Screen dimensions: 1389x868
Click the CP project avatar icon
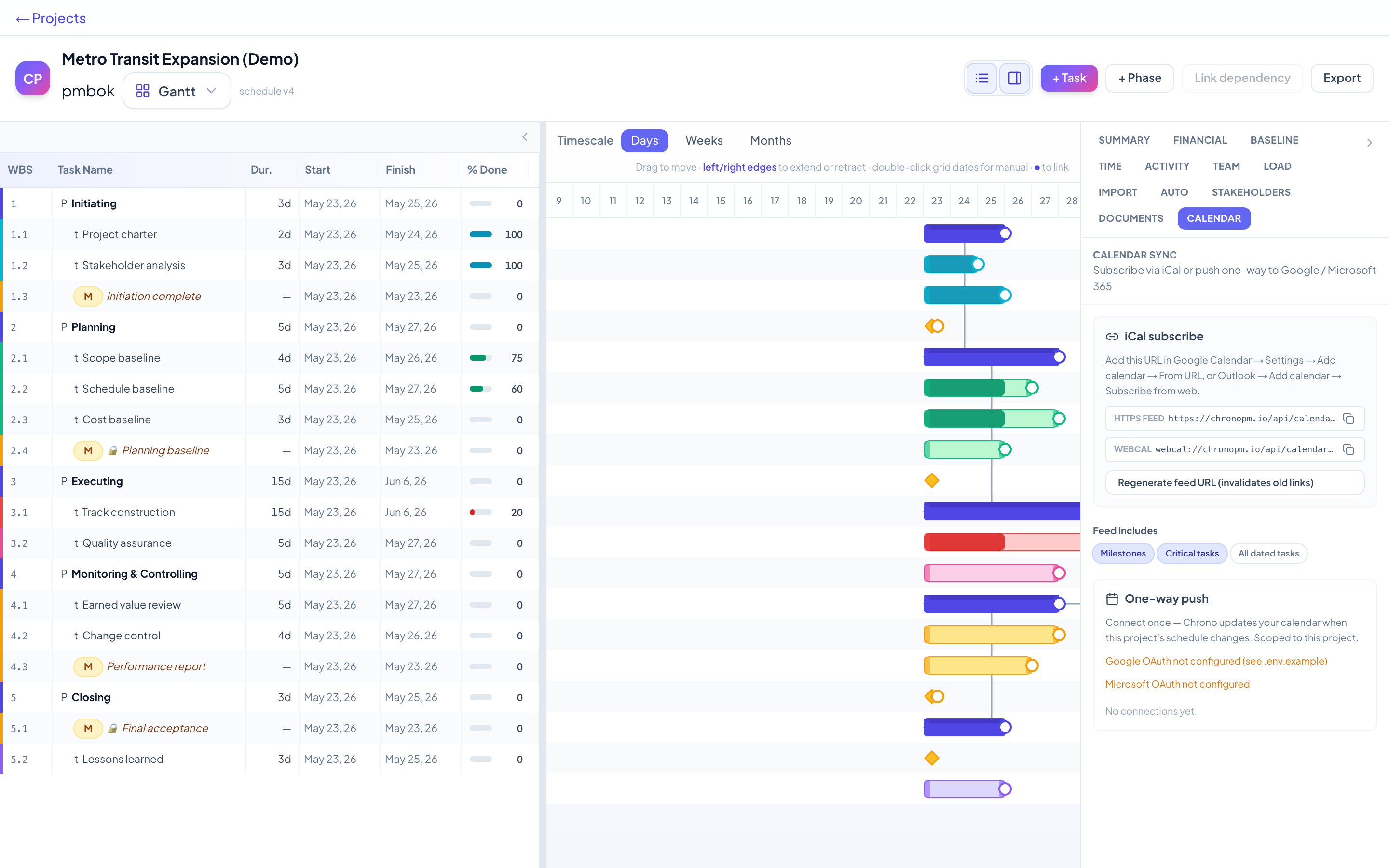tap(33, 78)
